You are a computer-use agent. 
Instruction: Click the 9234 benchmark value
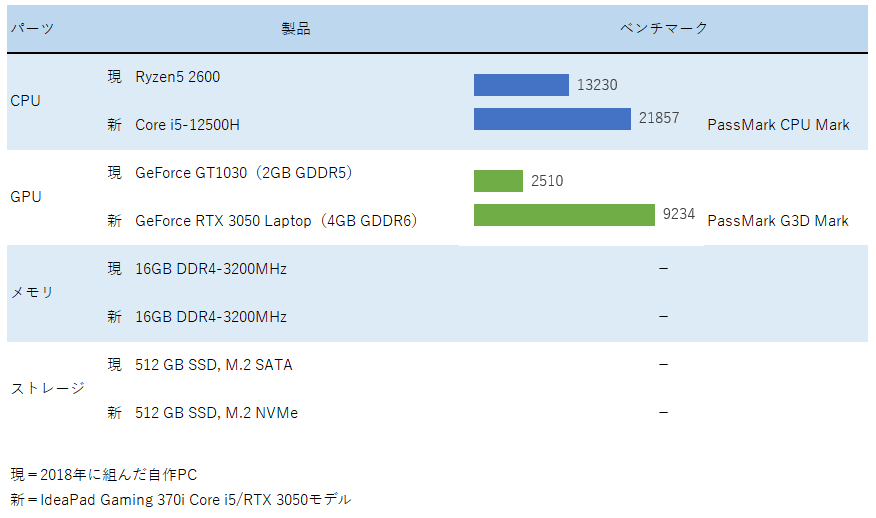tap(679, 214)
